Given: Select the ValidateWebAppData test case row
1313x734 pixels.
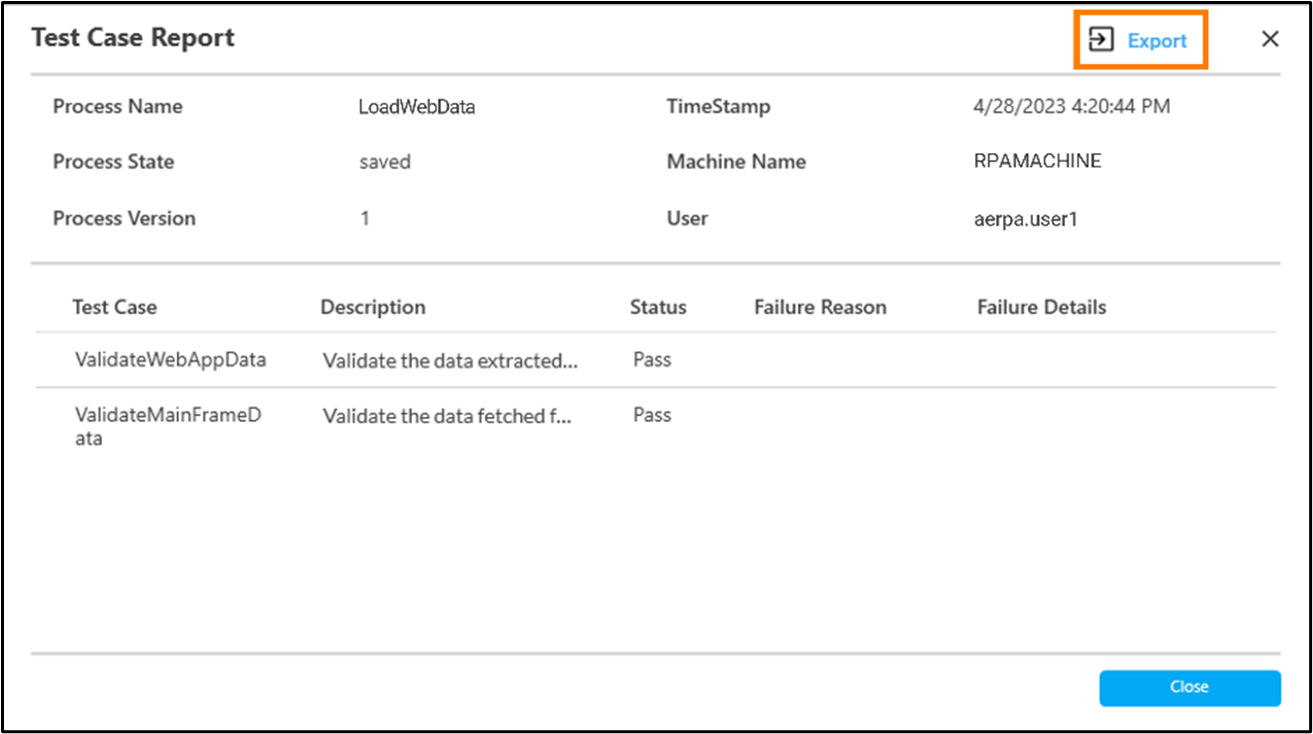Looking at the screenshot, I should coord(655,360).
